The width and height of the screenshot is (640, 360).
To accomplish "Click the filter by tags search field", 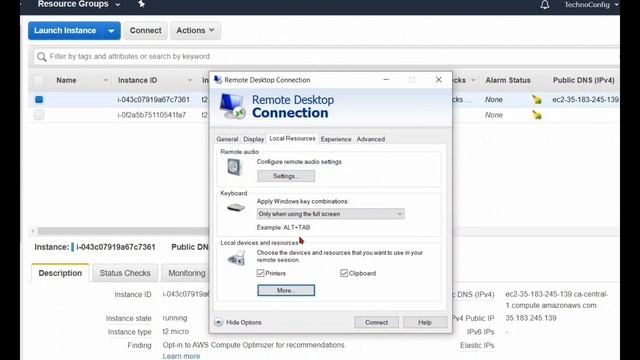I will [327, 56].
